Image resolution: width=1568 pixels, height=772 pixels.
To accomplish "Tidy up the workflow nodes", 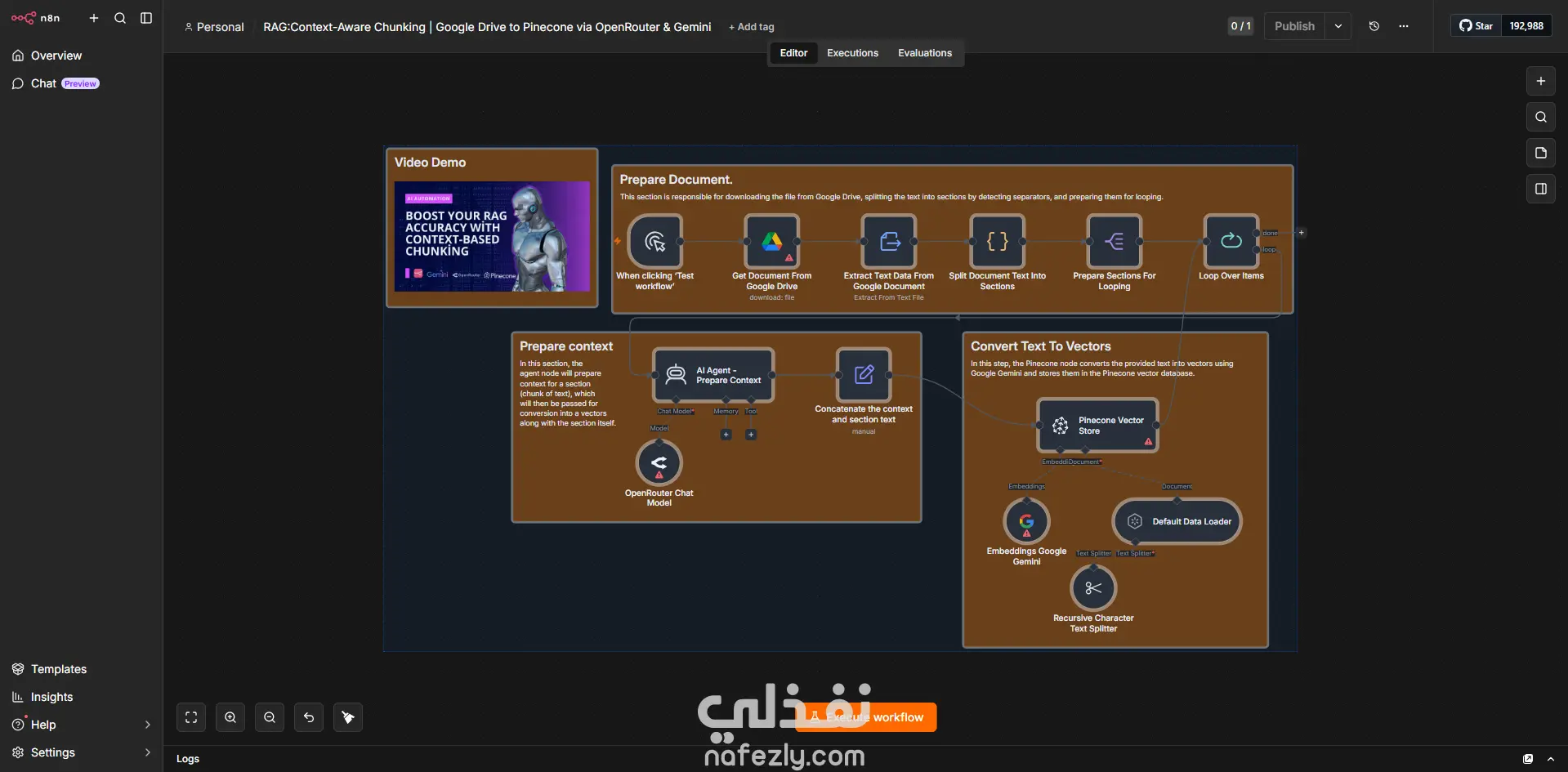I will click(348, 717).
